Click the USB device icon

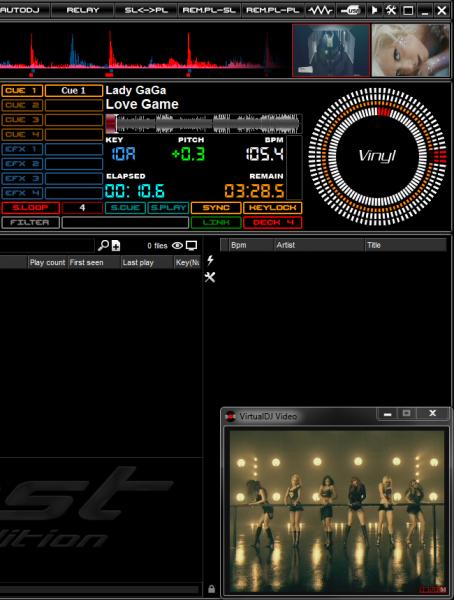[x=350, y=10]
